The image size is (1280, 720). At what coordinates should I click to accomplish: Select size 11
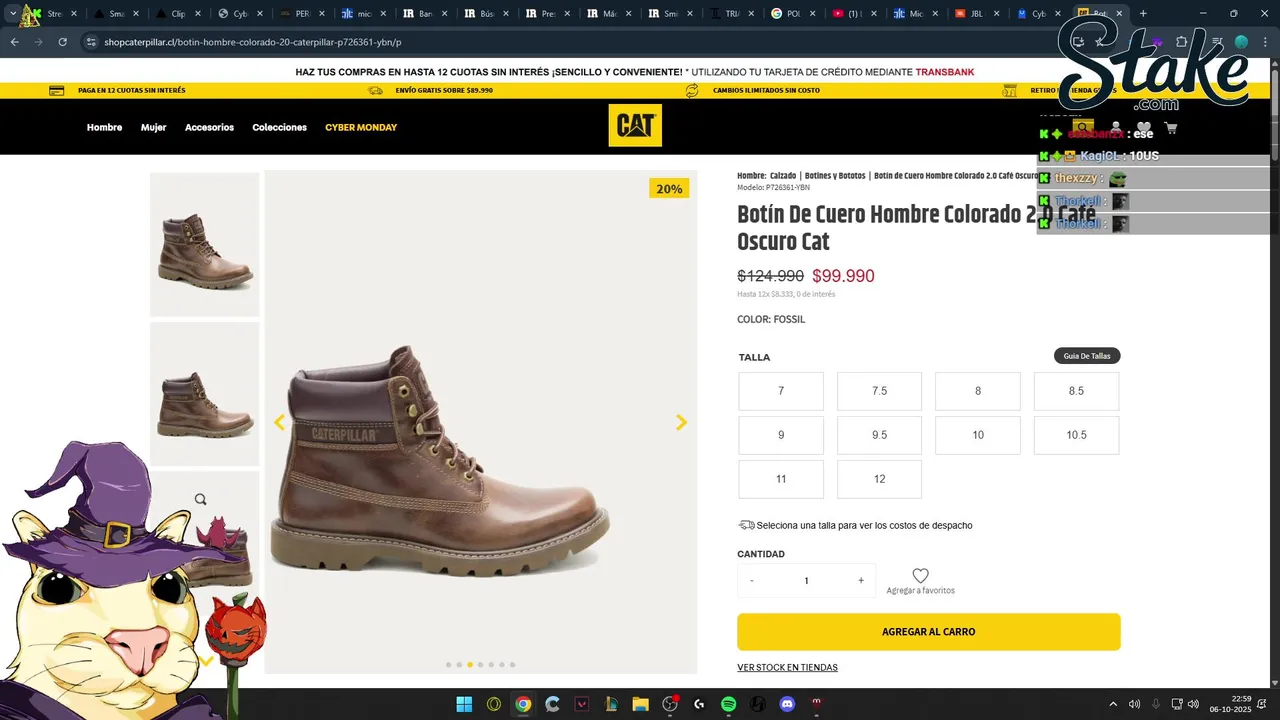(x=781, y=479)
